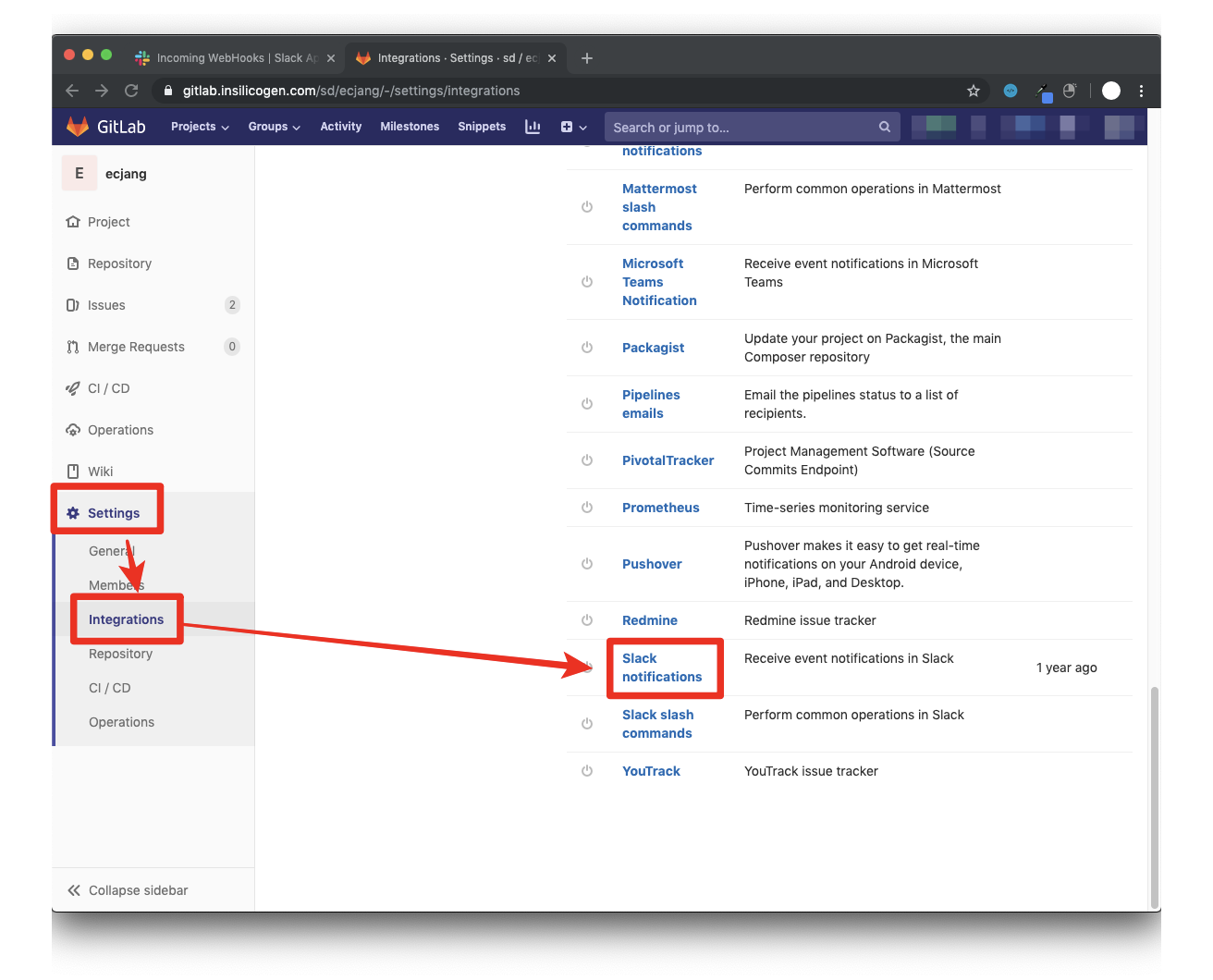Focus the Search or jump to field

(x=752, y=127)
